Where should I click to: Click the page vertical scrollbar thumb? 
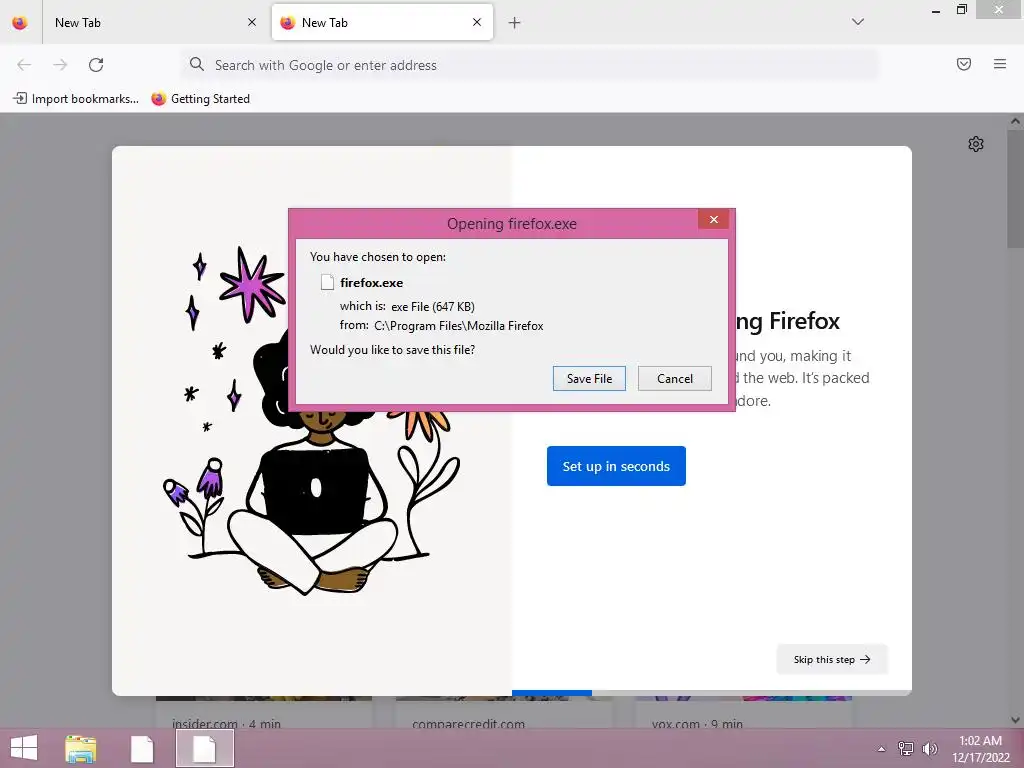1016,188
